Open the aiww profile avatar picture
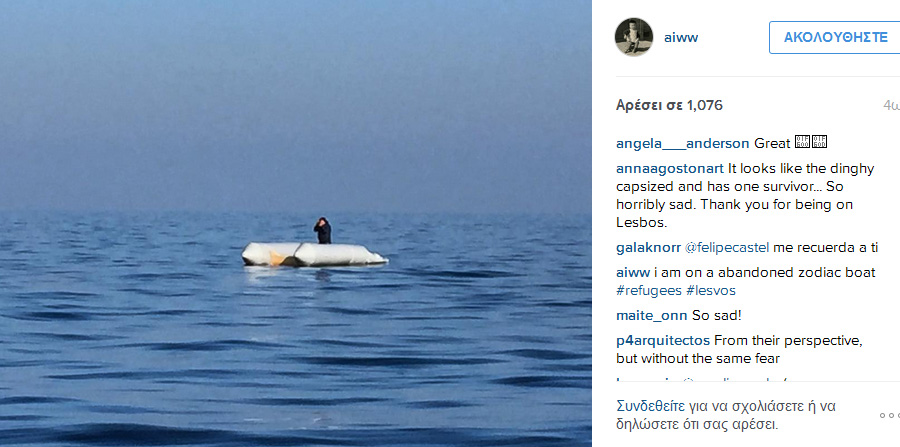The image size is (900, 447). coord(634,37)
